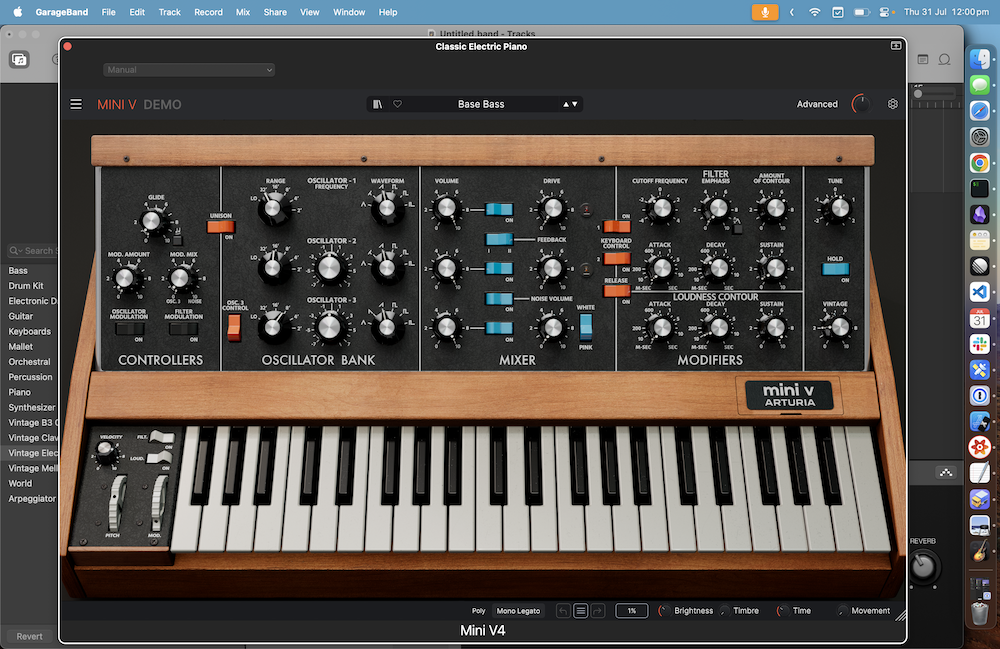Open the Share menu in menu bar
This screenshot has height=649, width=1000.
pyautogui.click(x=275, y=12)
